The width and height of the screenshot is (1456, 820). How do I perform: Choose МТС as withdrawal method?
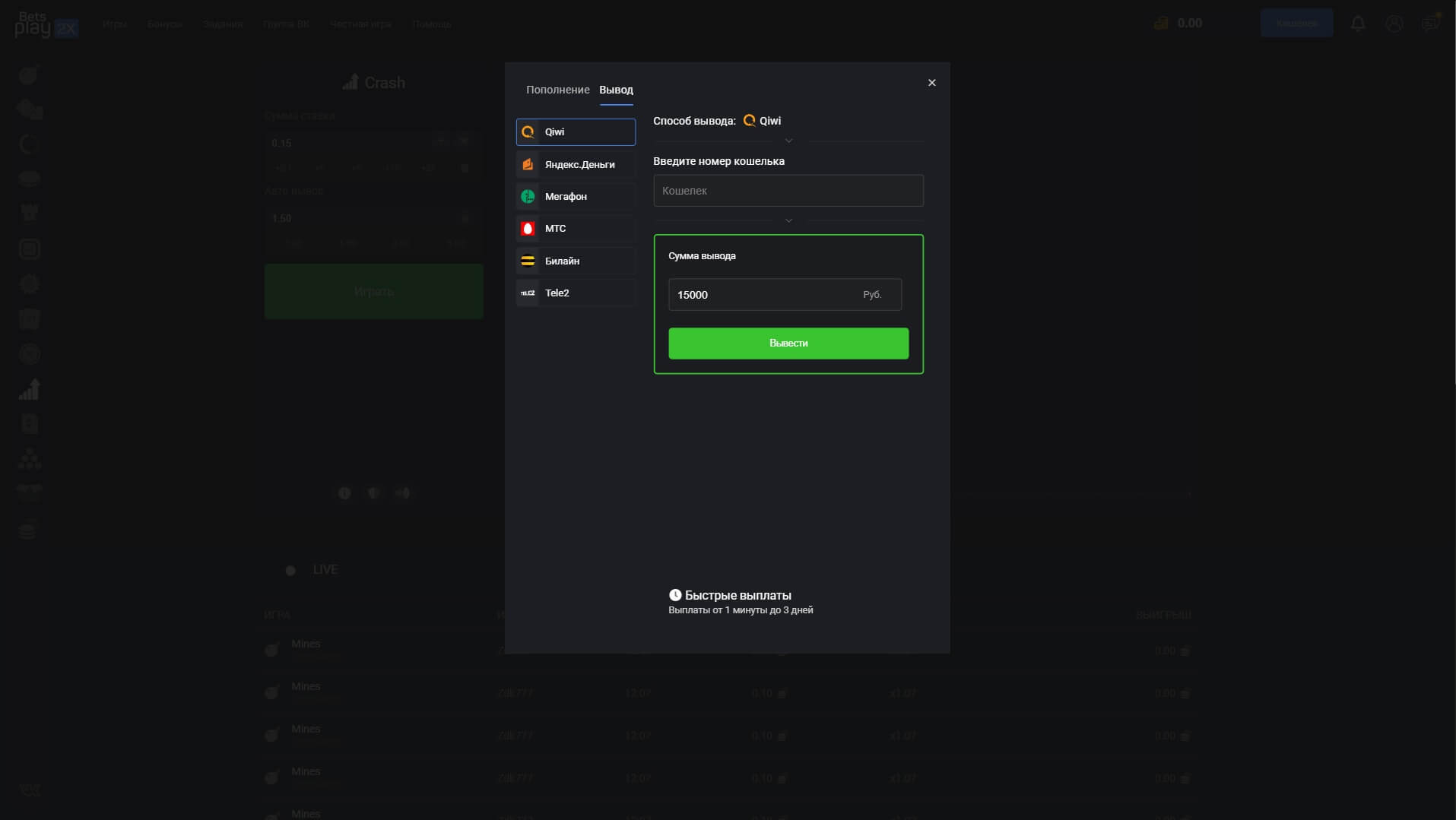coord(576,229)
